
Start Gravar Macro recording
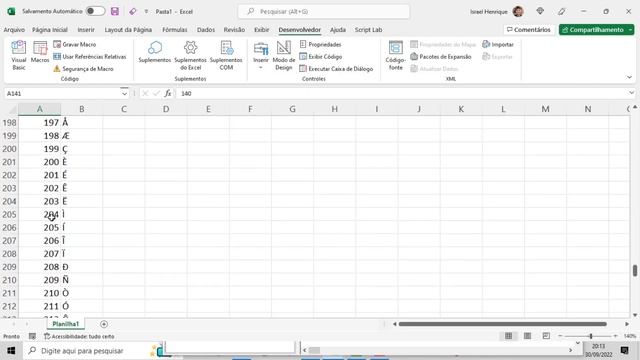pyautogui.click(x=75, y=44)
